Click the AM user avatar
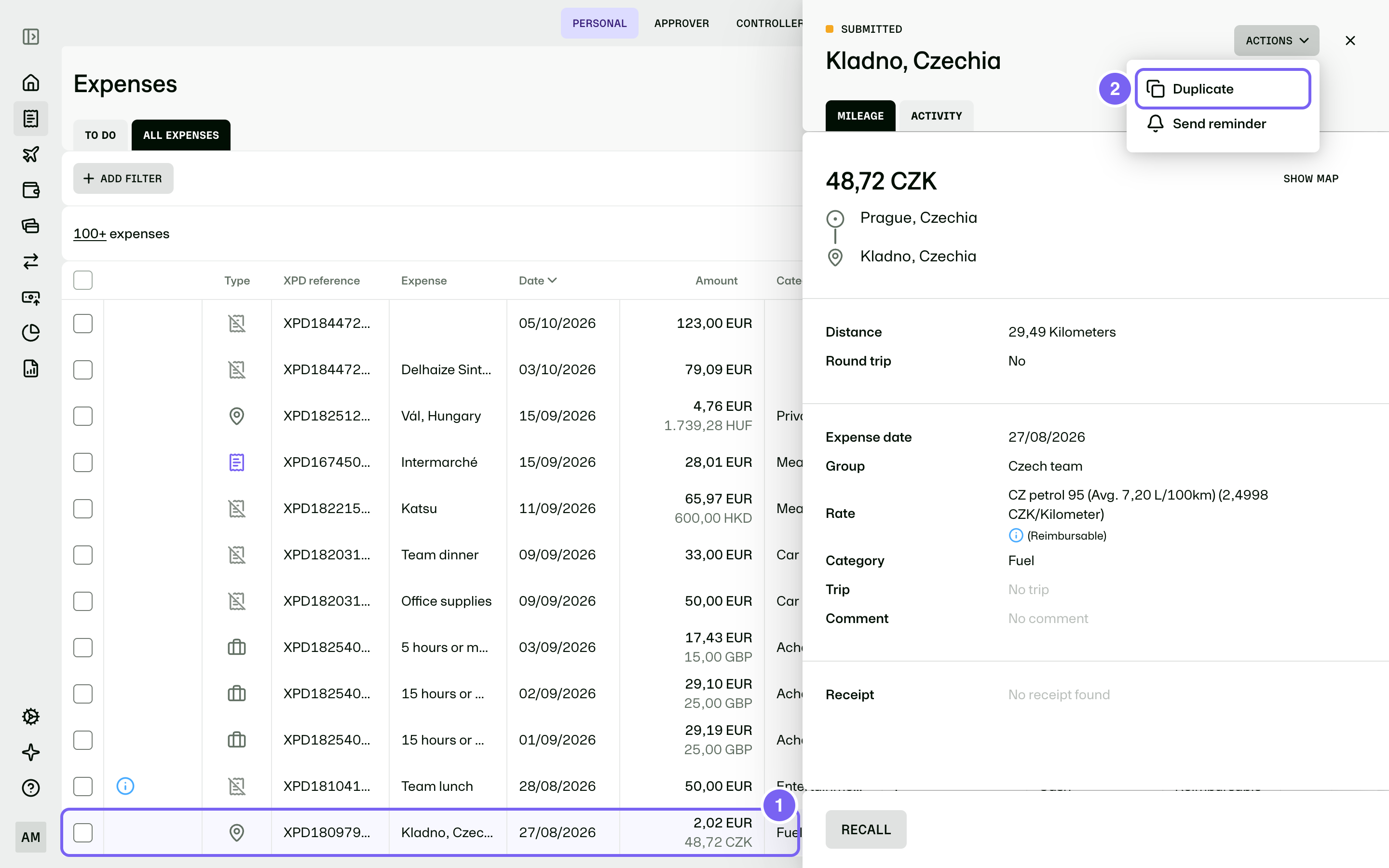This screenshot has width=1389, height=868. coord(31,837)
